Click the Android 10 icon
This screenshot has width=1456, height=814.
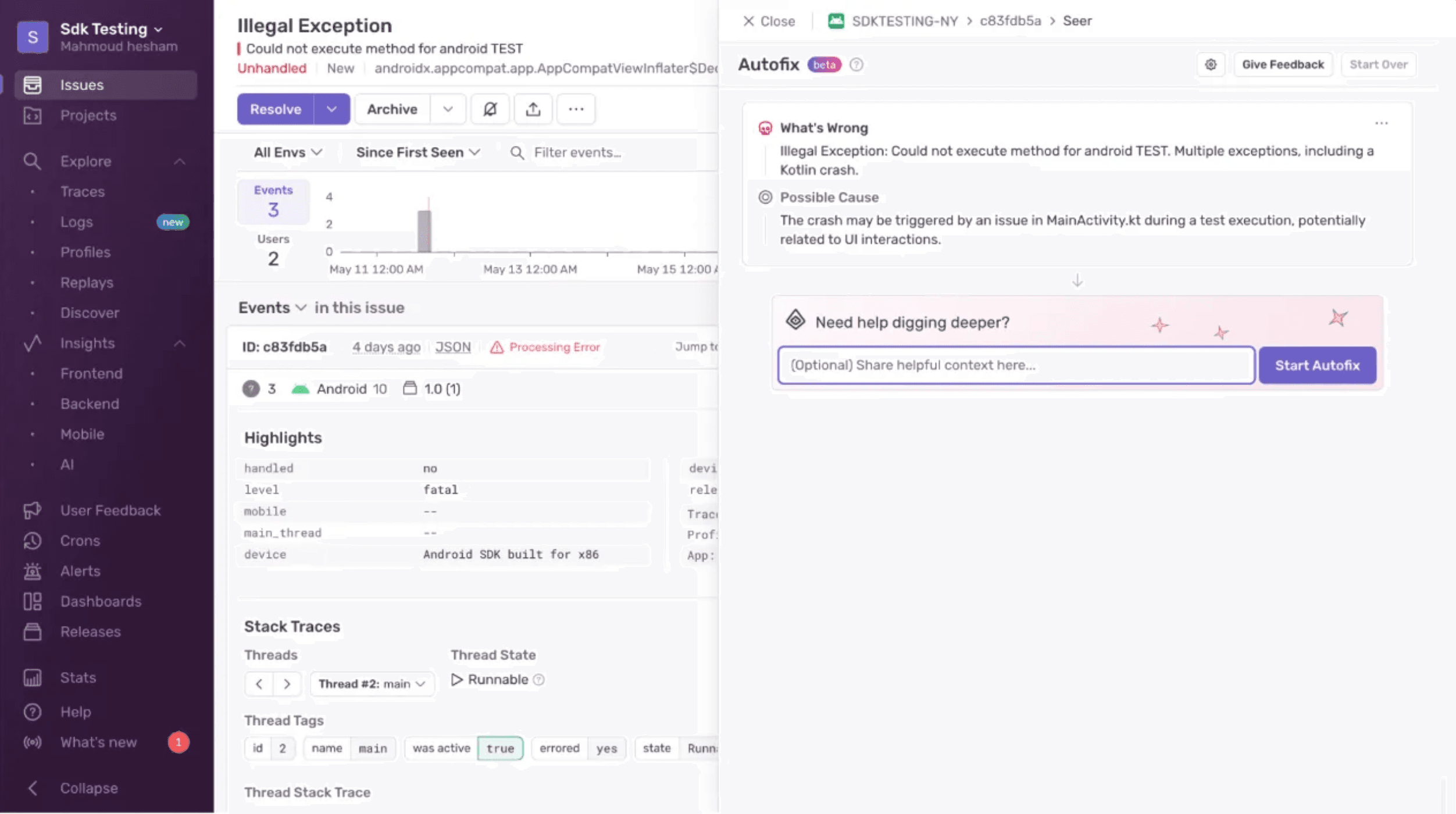(300, 388)
